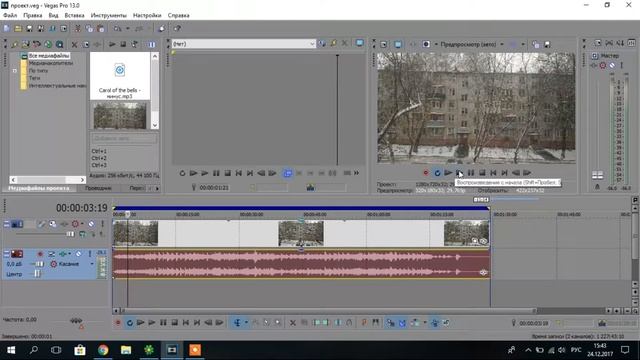Image resolution: width=640 pixels, height=360 pixels.
Task: Select the Теги folder
Action: [x=34, y=78]
